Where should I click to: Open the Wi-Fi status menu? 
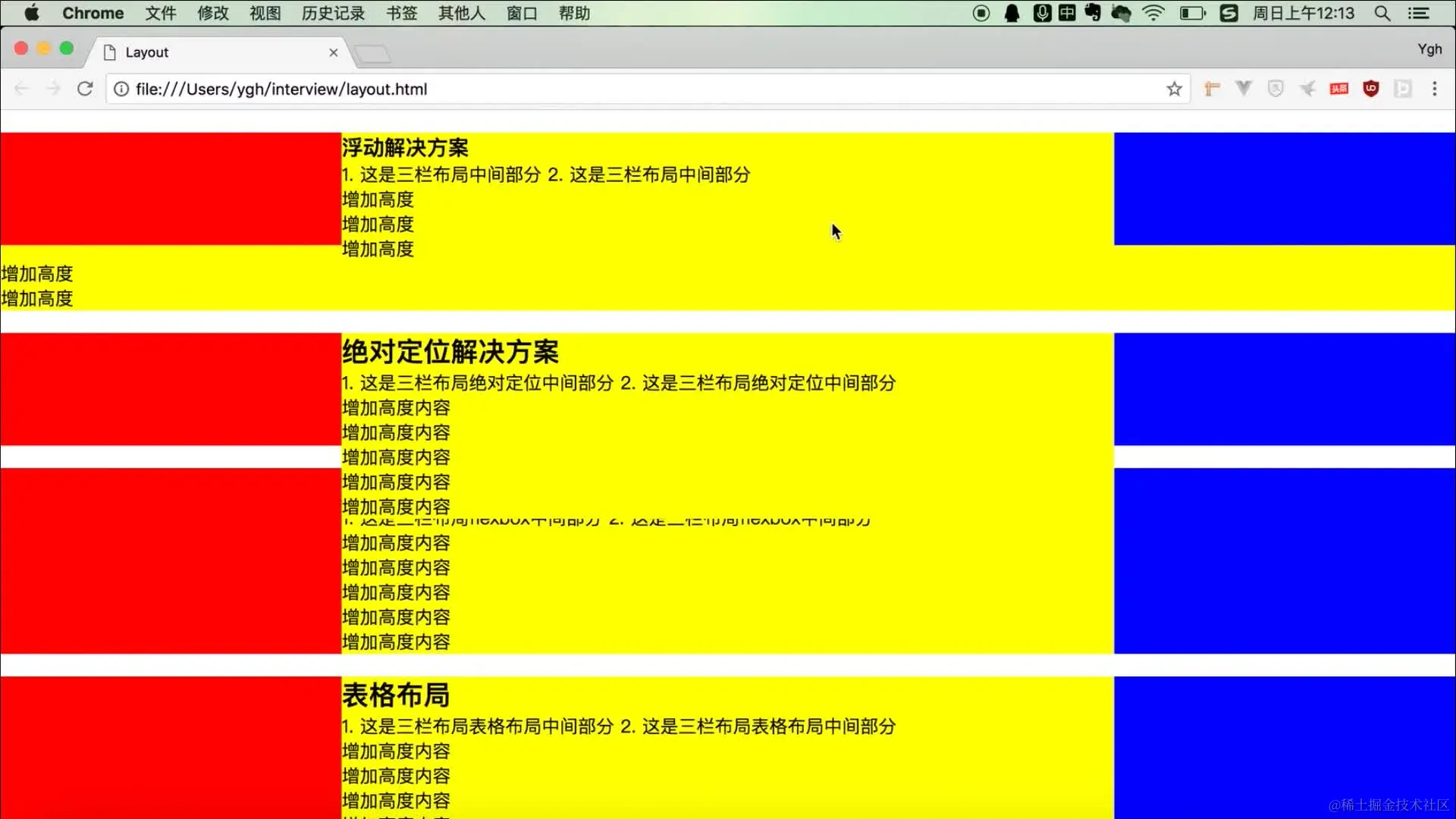[1153, 13]
